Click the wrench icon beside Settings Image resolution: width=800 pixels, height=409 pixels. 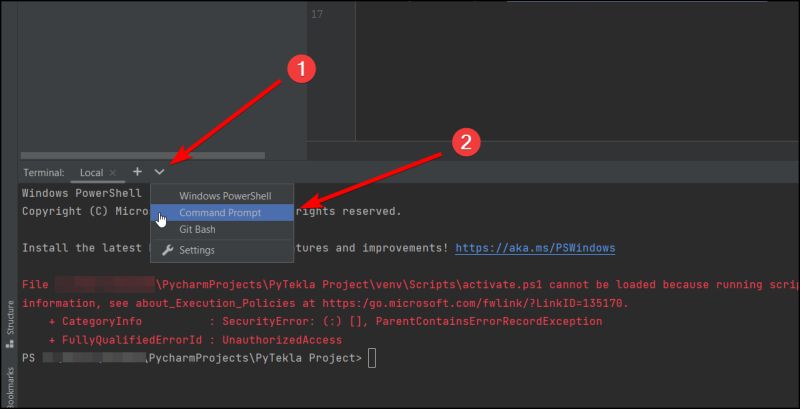167,250
